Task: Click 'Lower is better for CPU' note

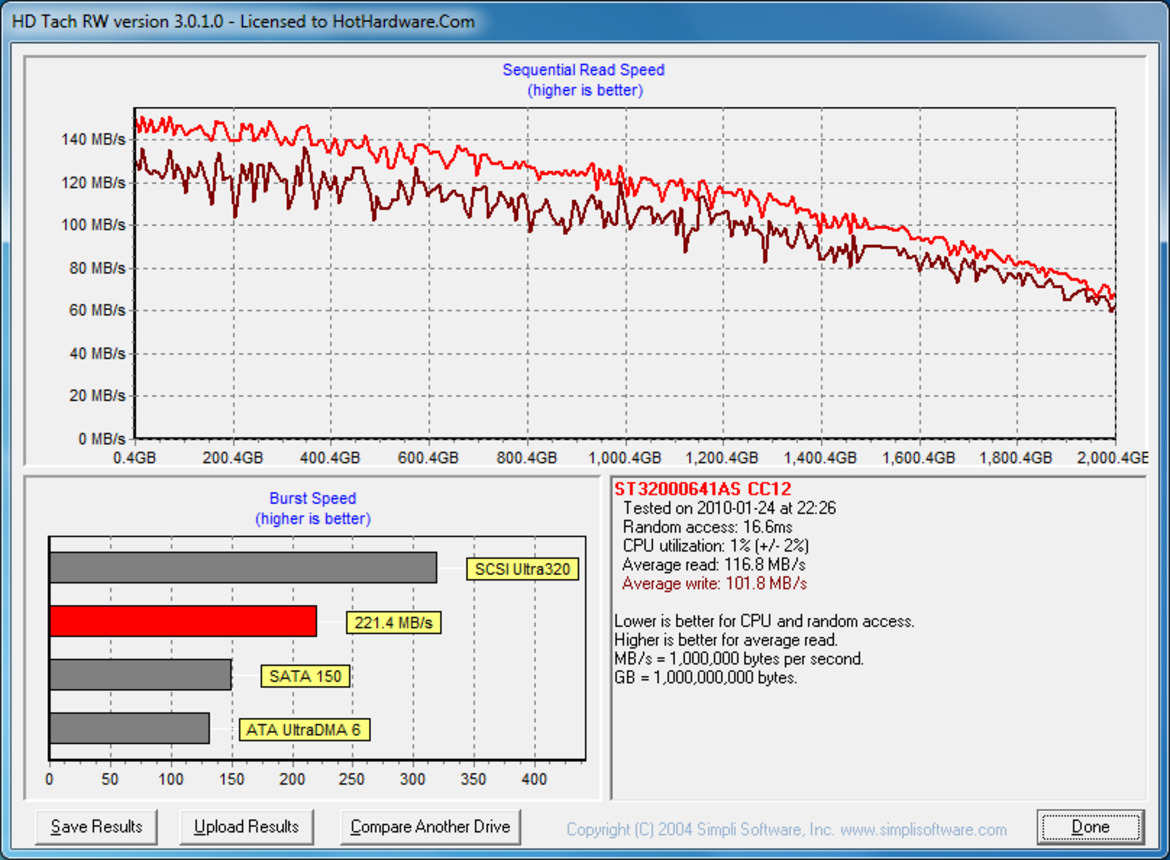Action: (764, 621)
